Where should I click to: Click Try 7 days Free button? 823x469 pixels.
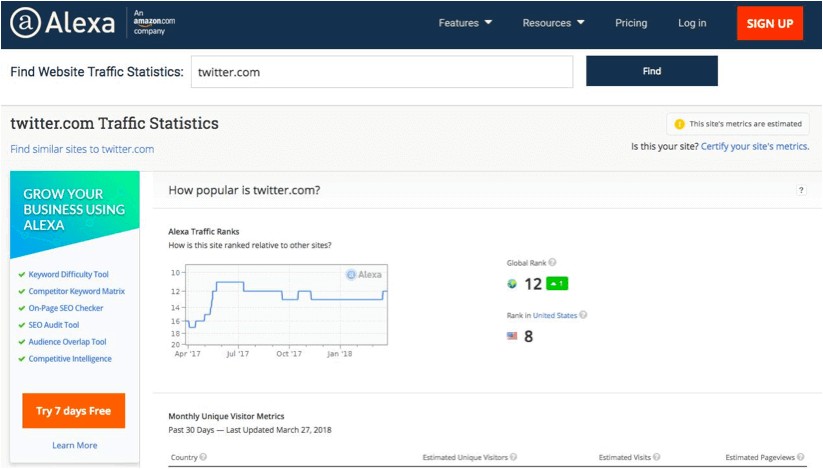(x=73, y=411)
